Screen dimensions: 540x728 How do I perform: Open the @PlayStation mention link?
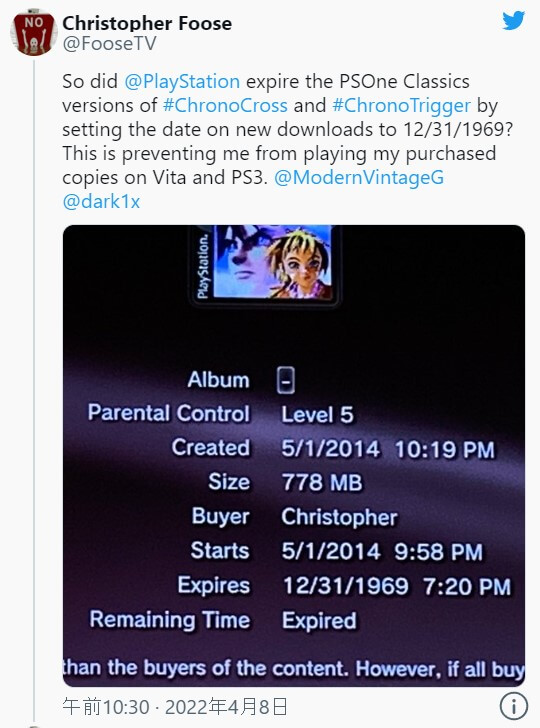coord(182,81)
